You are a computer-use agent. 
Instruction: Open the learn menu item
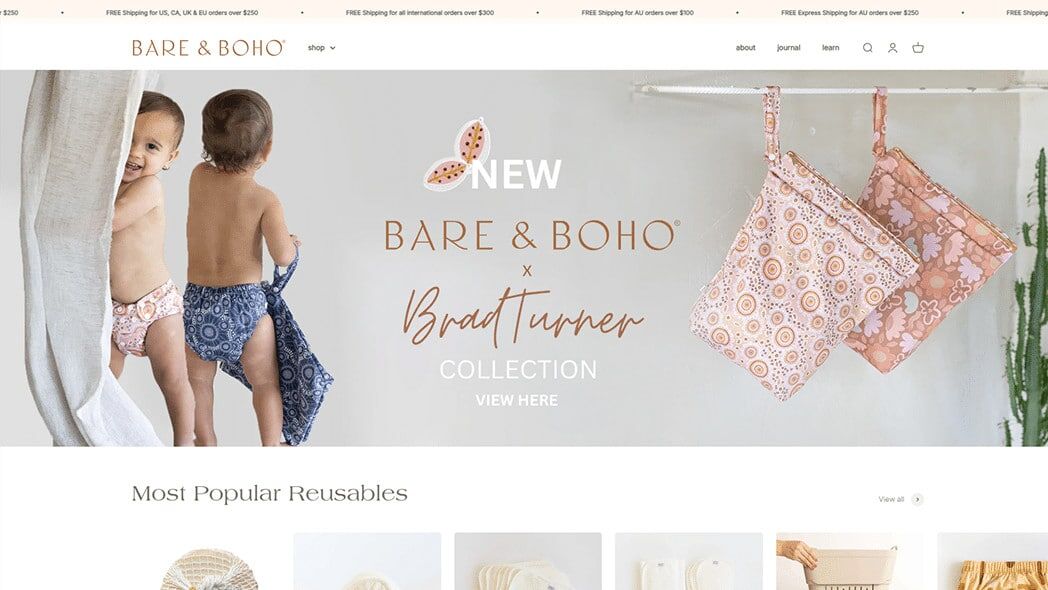pos(831,48)
